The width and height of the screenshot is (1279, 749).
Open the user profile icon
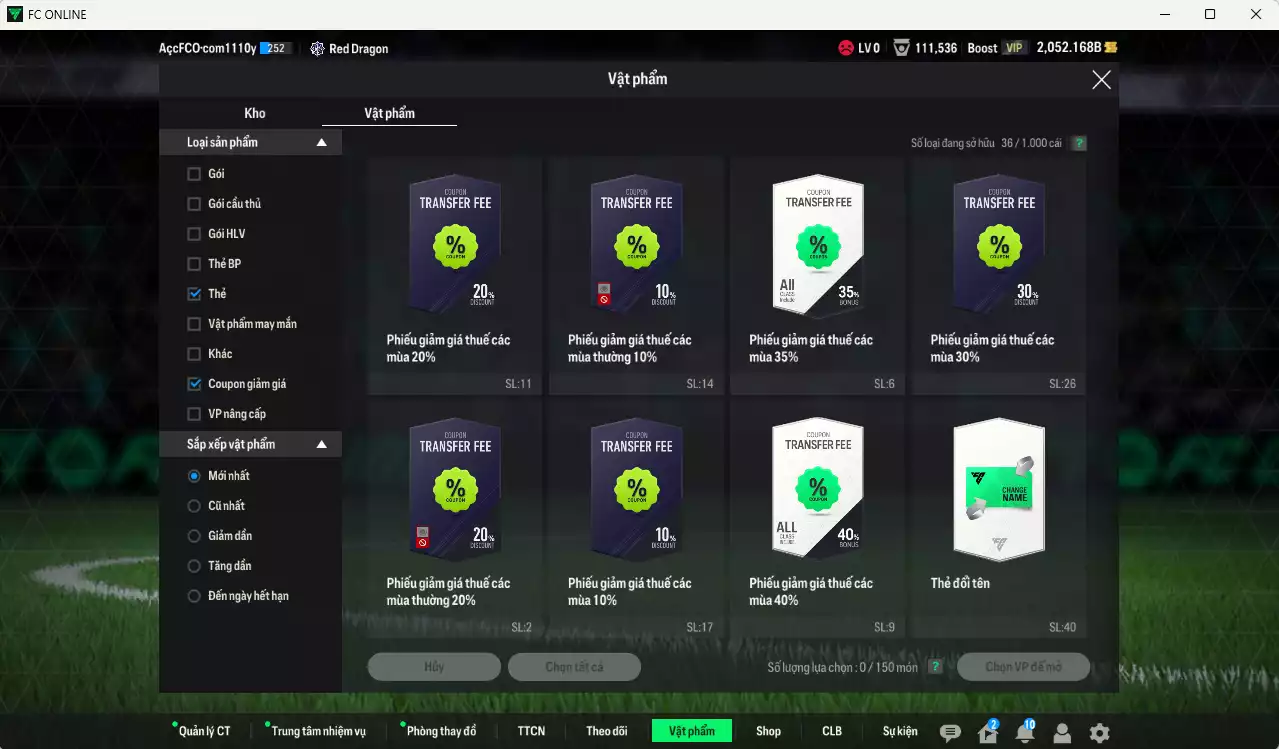coord(1062,733)
